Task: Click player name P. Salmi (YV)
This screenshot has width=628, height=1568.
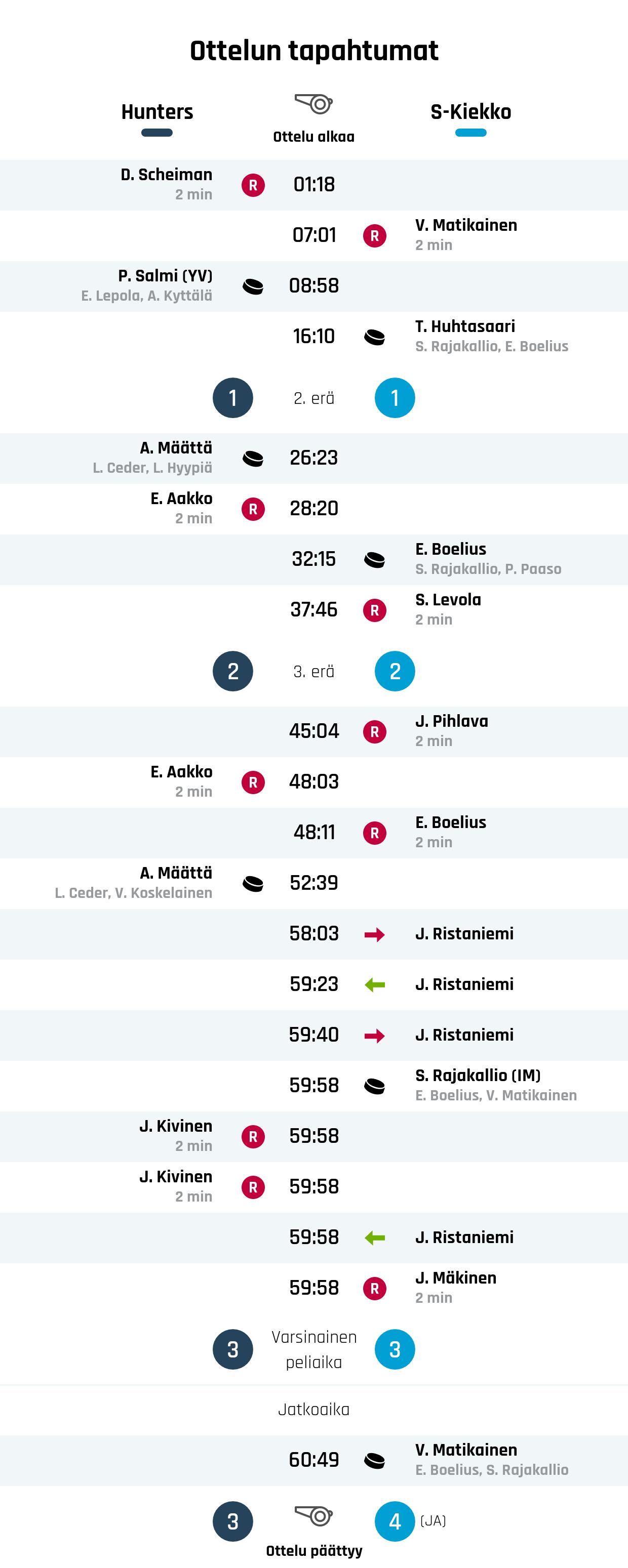Action: coord(165,276)
